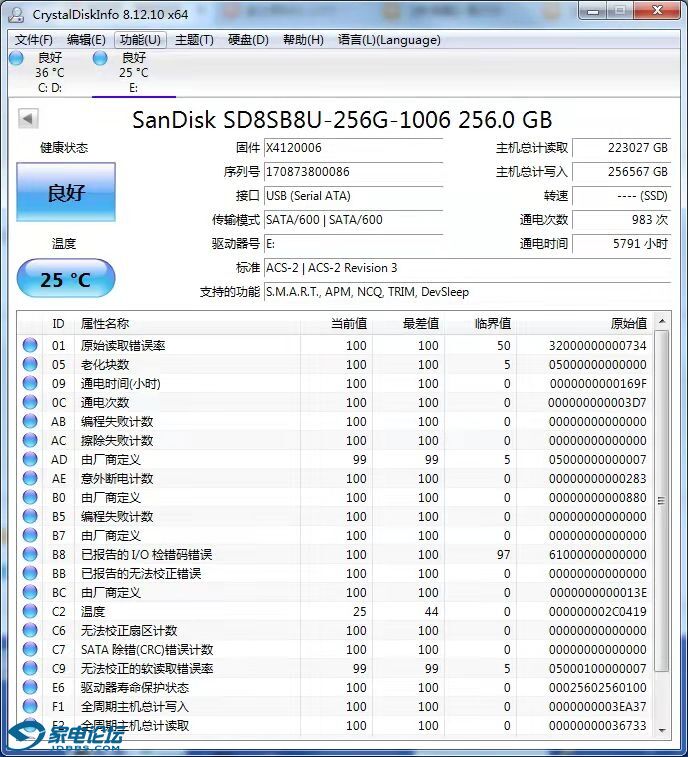Click status orb for 01 原始读取错误率
Viewport: 688px width, 757px height.
pos(30,345)
